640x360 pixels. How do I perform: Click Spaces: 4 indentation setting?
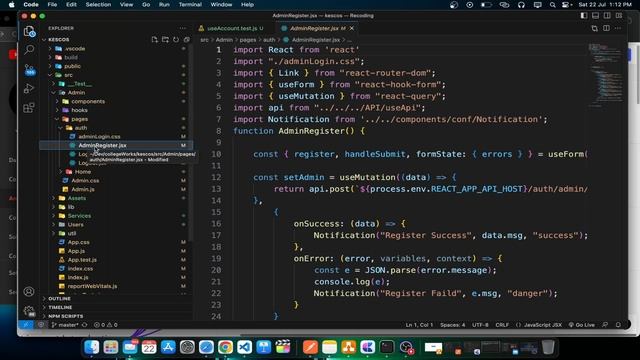pyautogui.click(x=453, y=325)
